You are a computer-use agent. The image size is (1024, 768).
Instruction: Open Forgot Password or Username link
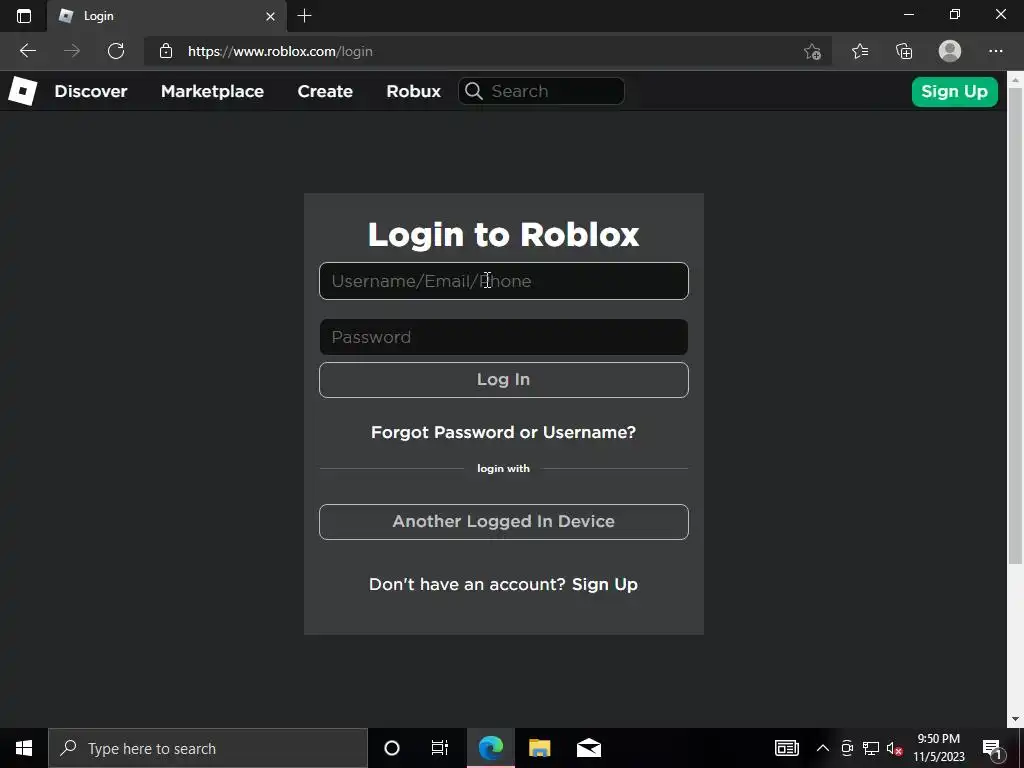[504, 432]
